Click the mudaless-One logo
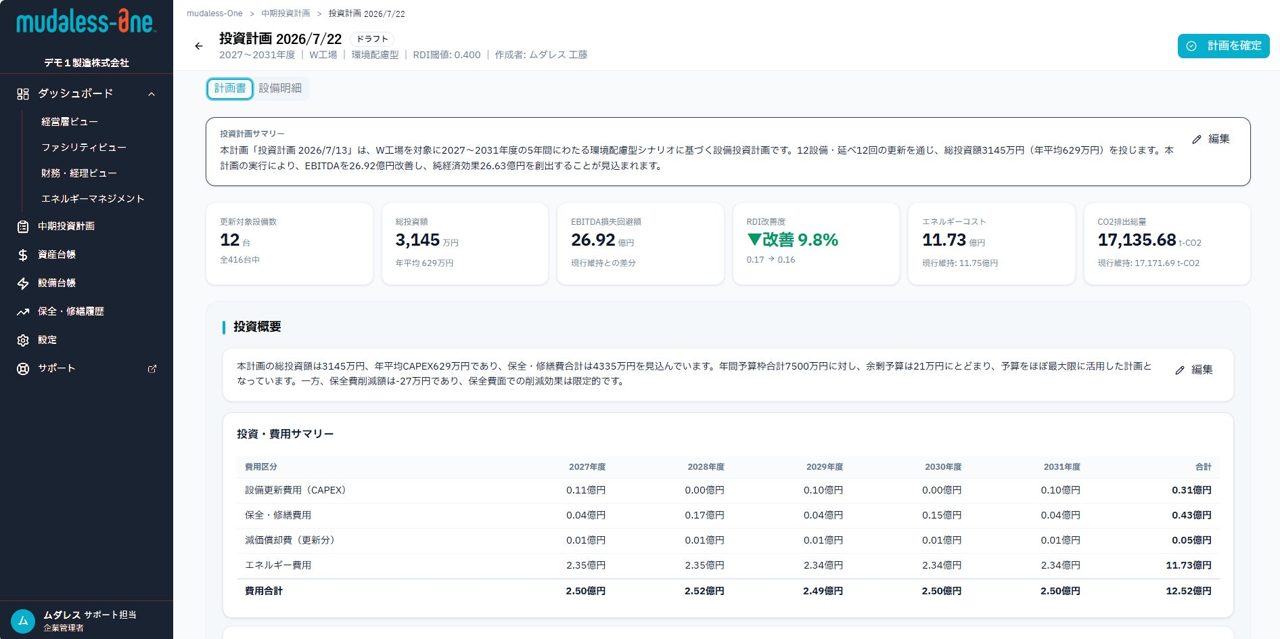The image size is (1280, 639). click(x=86, y=21)
